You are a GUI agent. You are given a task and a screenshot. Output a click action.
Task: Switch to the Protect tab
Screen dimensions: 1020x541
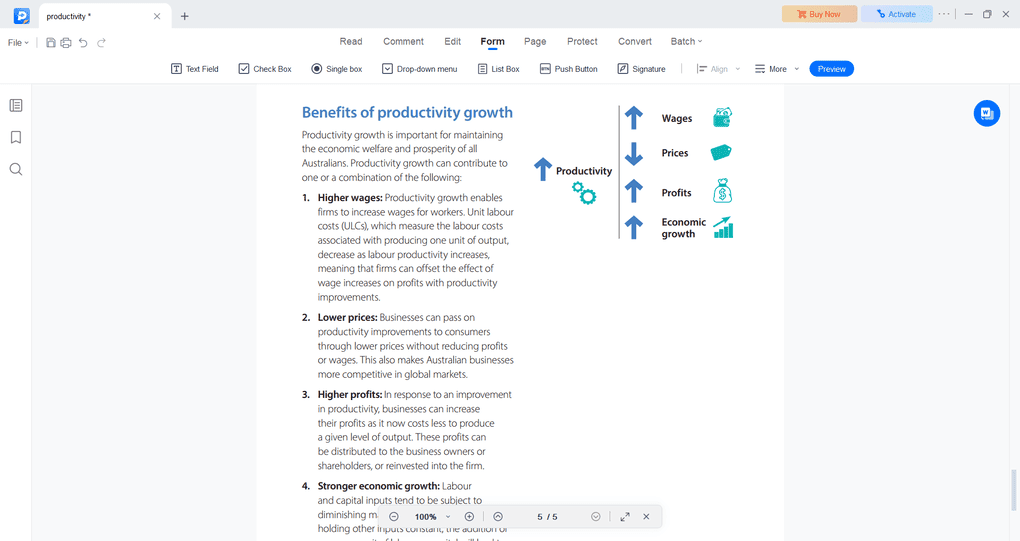582,42
